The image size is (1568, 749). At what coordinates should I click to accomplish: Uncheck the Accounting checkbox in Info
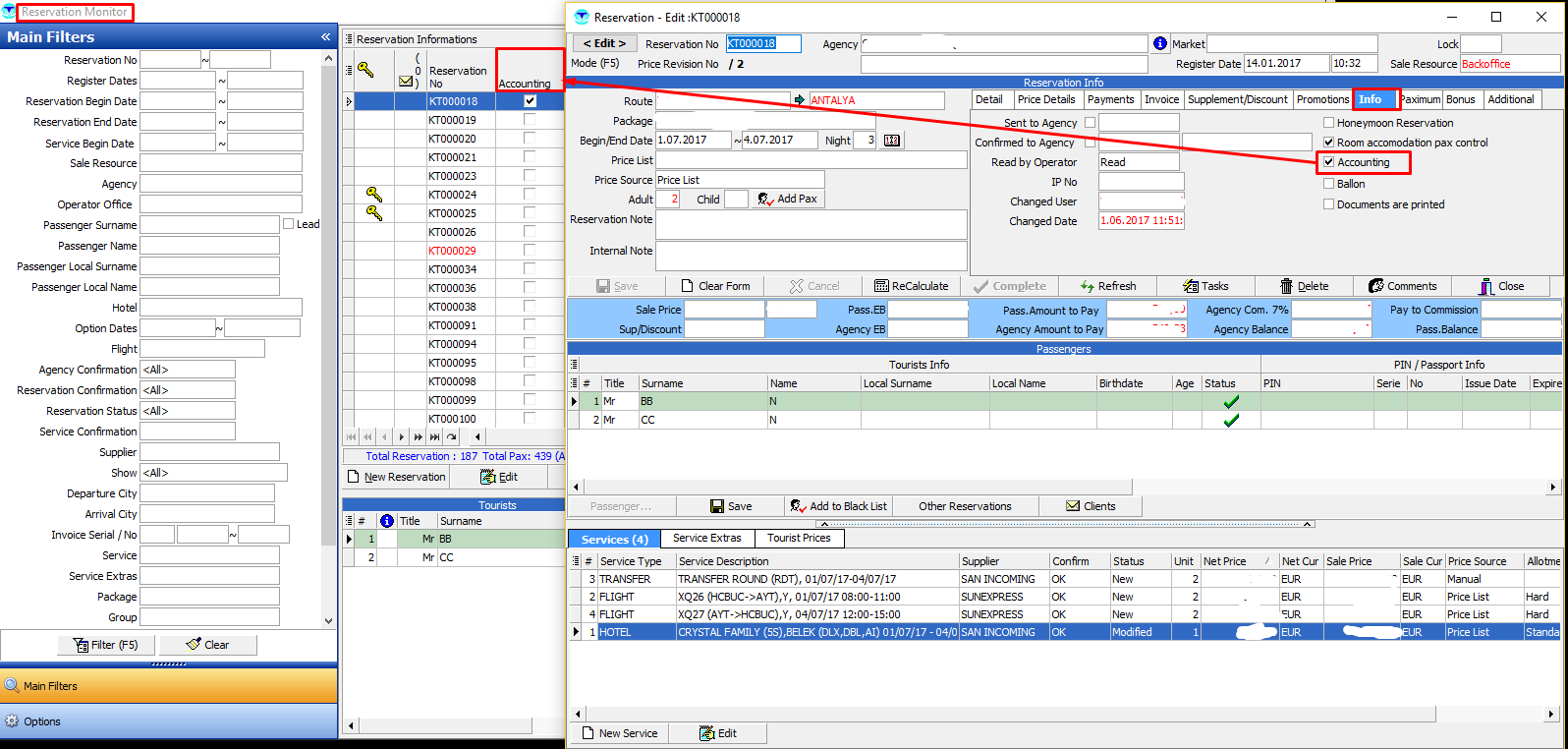click(x=1329, y=162)
